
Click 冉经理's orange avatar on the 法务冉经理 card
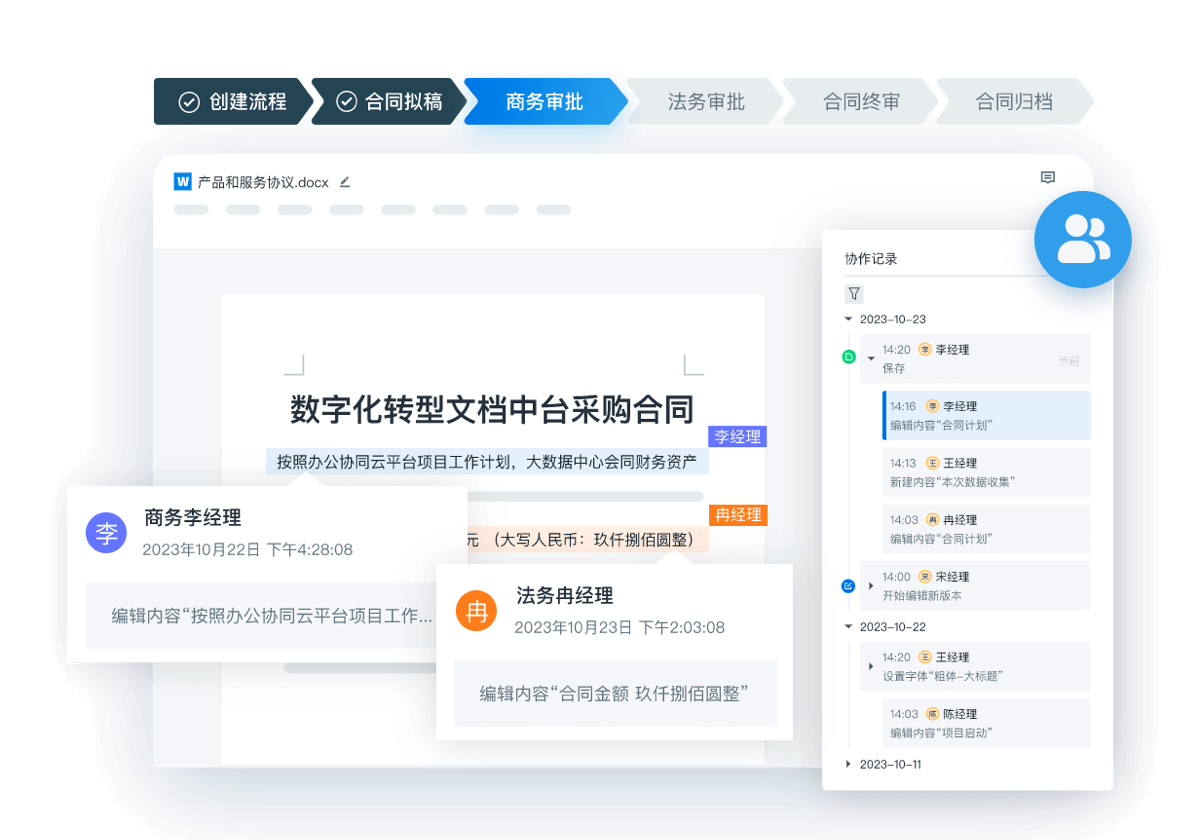click(x=477, y=612)
